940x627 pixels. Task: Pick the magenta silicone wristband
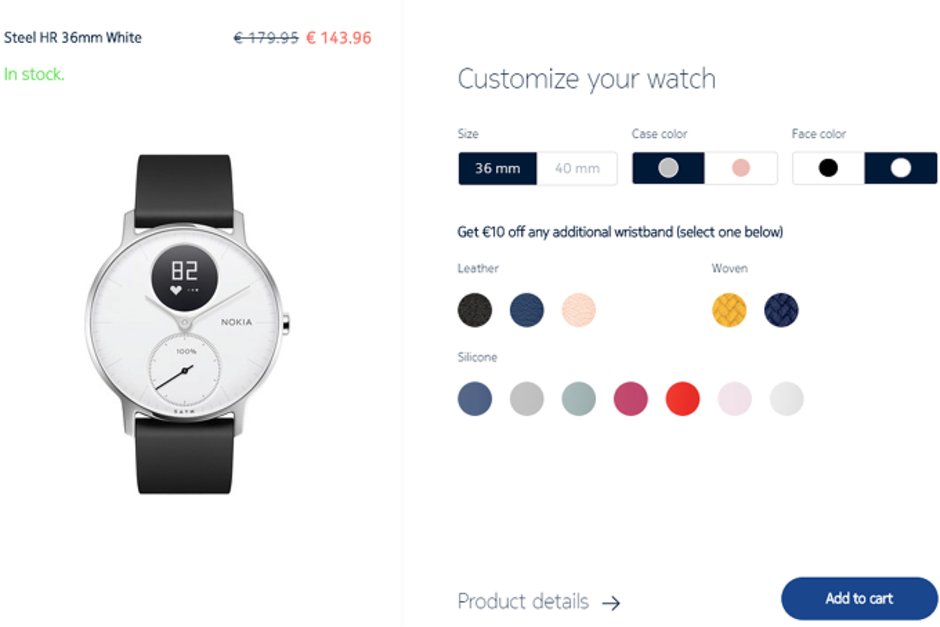click(631, 399)
